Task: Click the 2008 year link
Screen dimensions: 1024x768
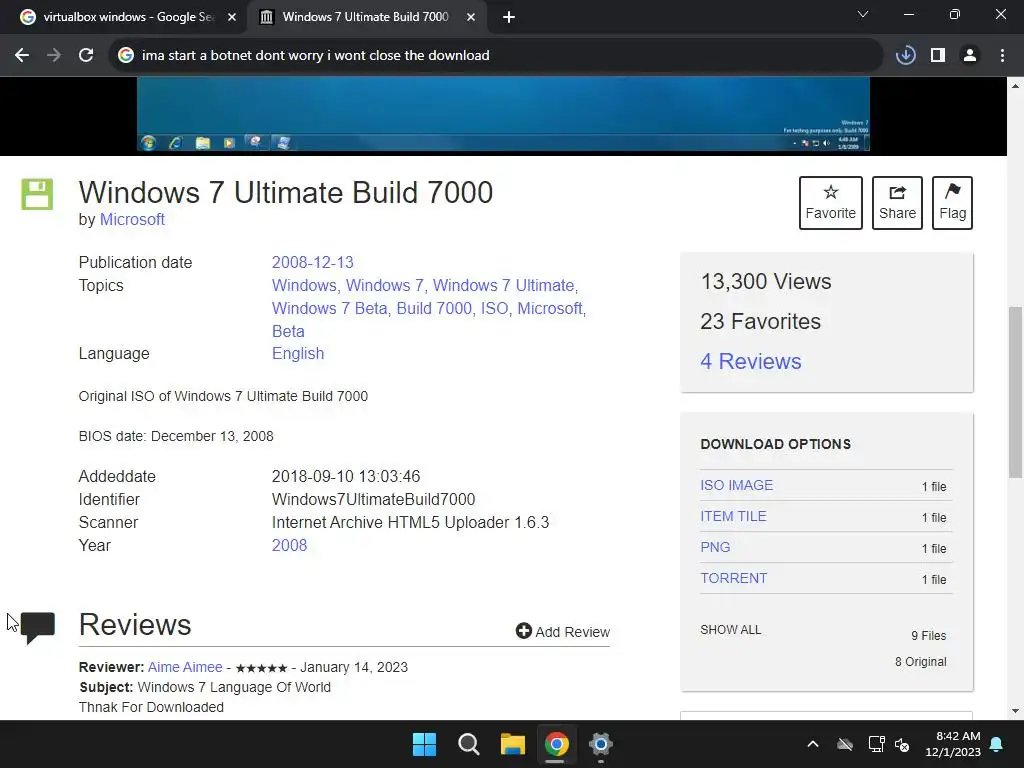Action: coord(289,545)
